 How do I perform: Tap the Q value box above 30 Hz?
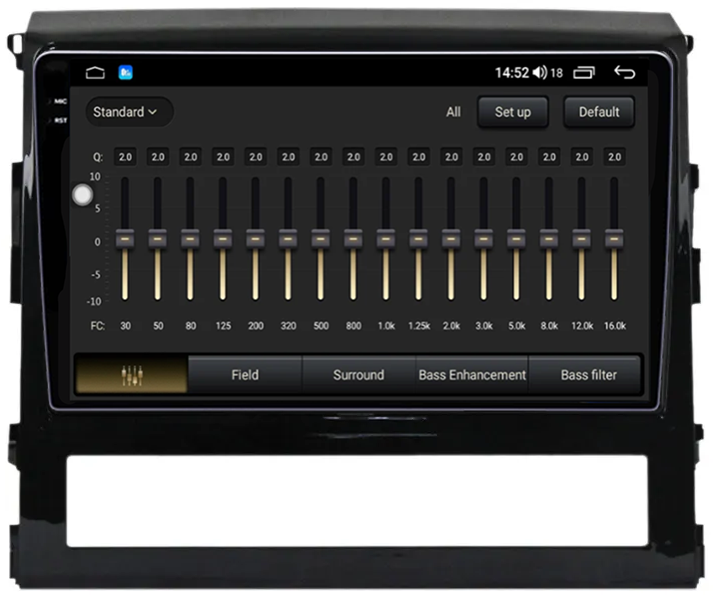[x=125, y=157]
